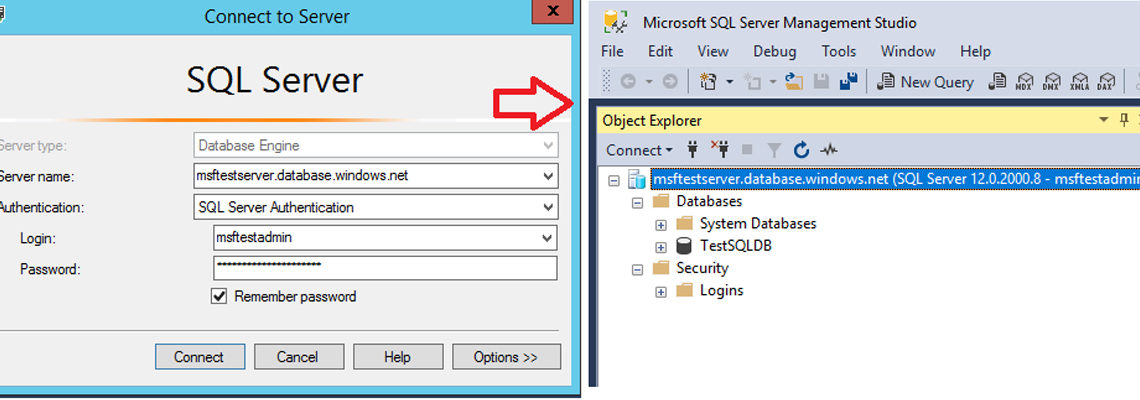Select the Logins tree item

point(721,290)
